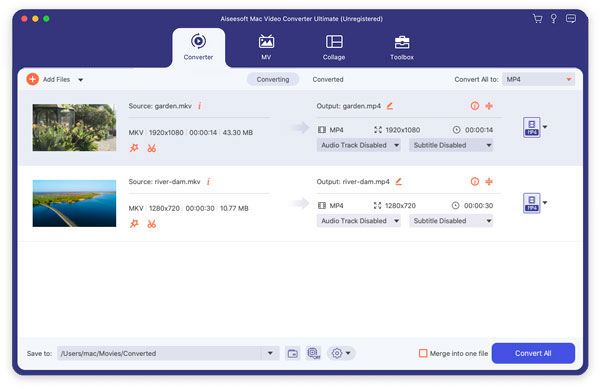This screenshot has height=389, width=600.
Task: Click the scissors cut icon for river-dam.mkv
Action: [152, 224]
